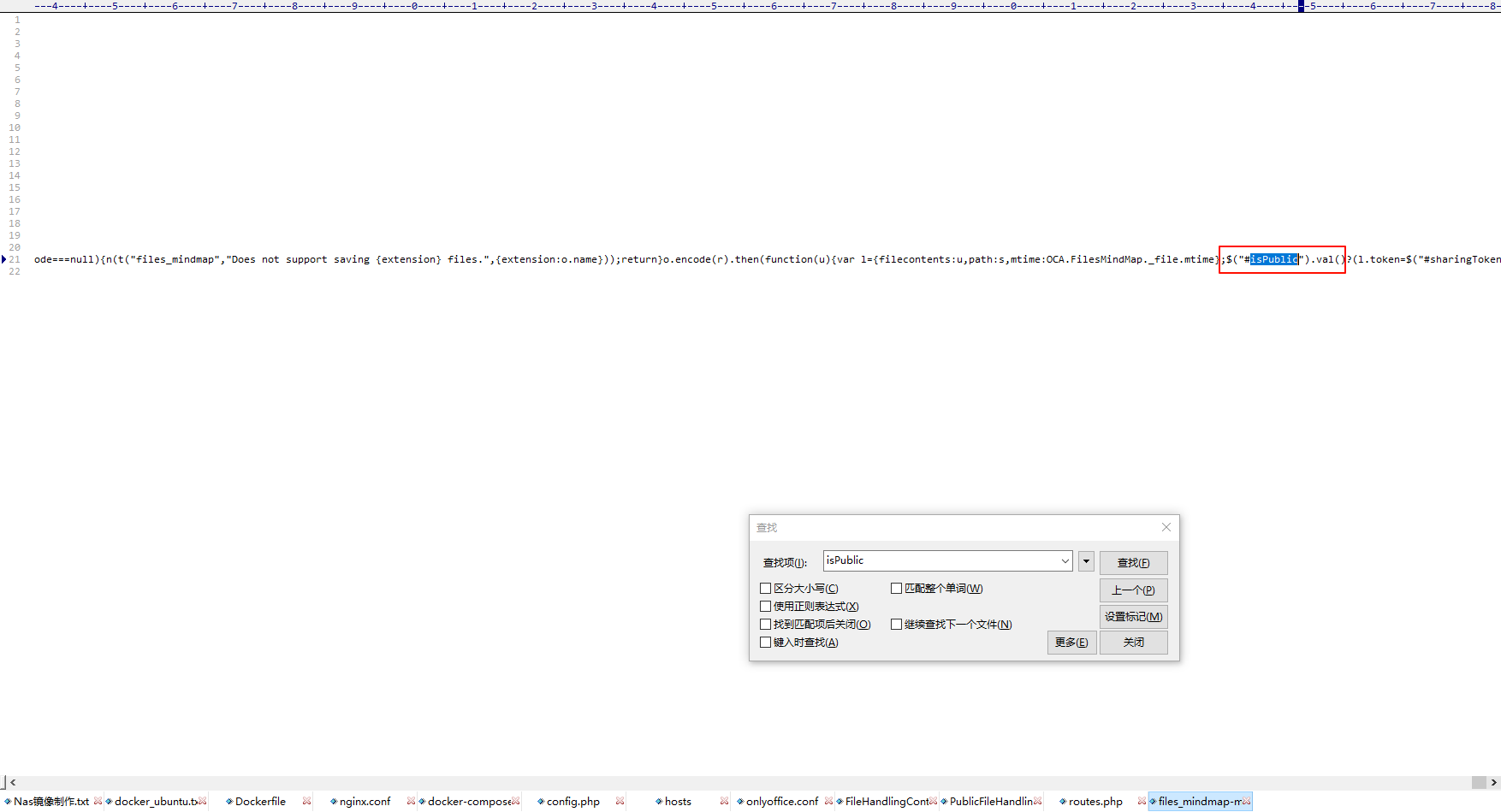Click the "extension:o.name" text in code

tap(549, 259)
